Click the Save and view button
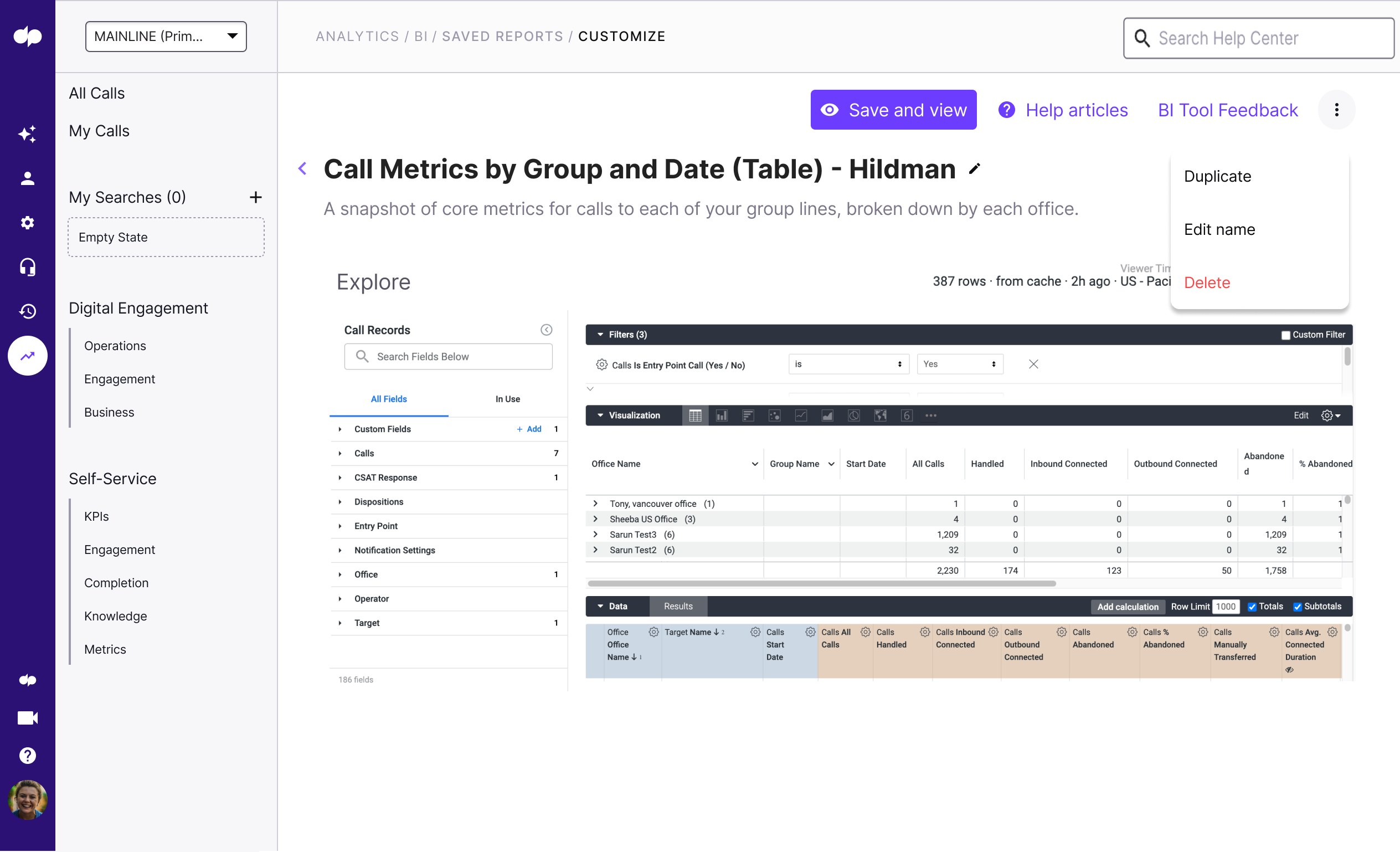This screenshot has width=1400, height=852. [893, 110]
